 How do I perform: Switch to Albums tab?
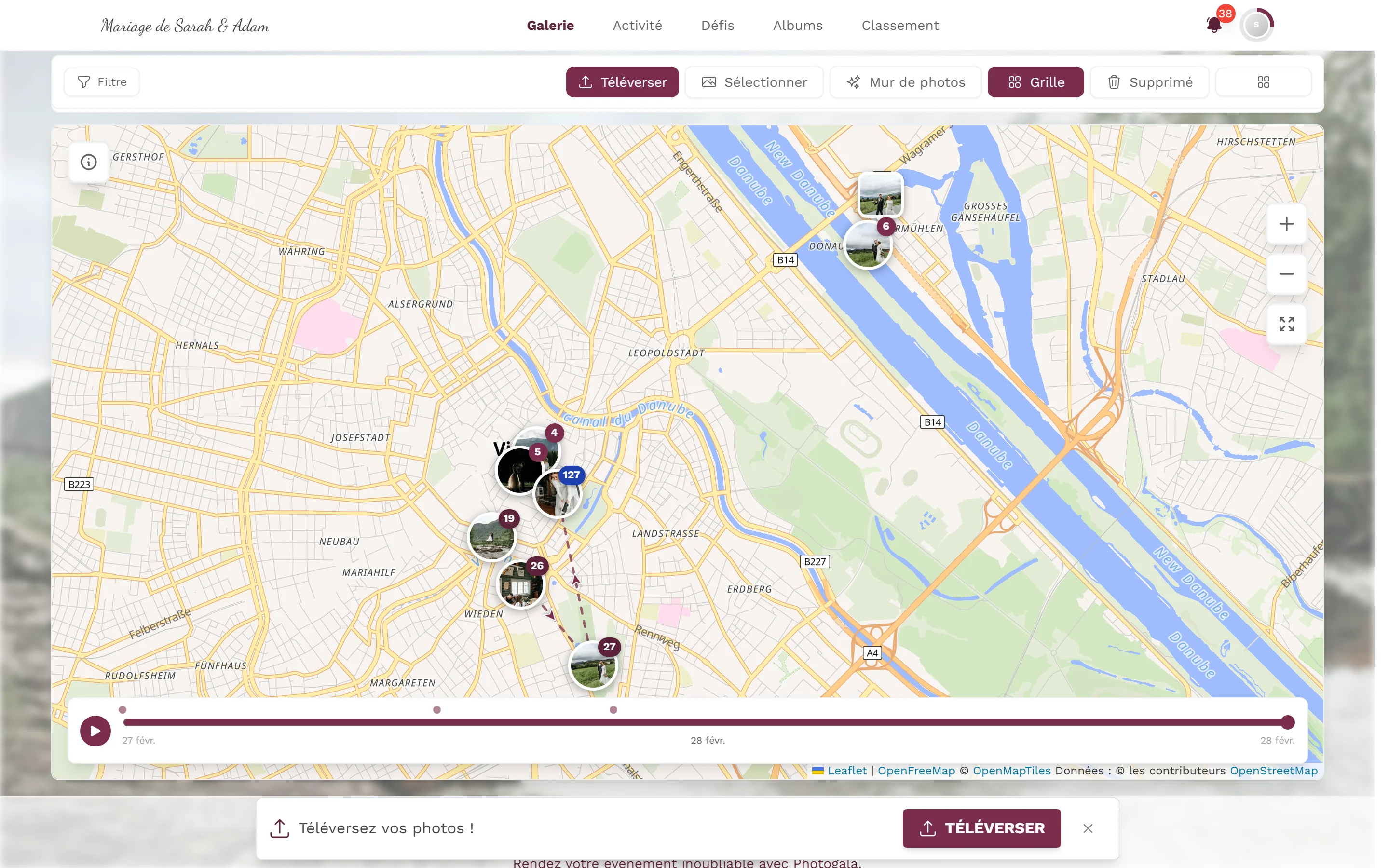[x=797, y=25]
